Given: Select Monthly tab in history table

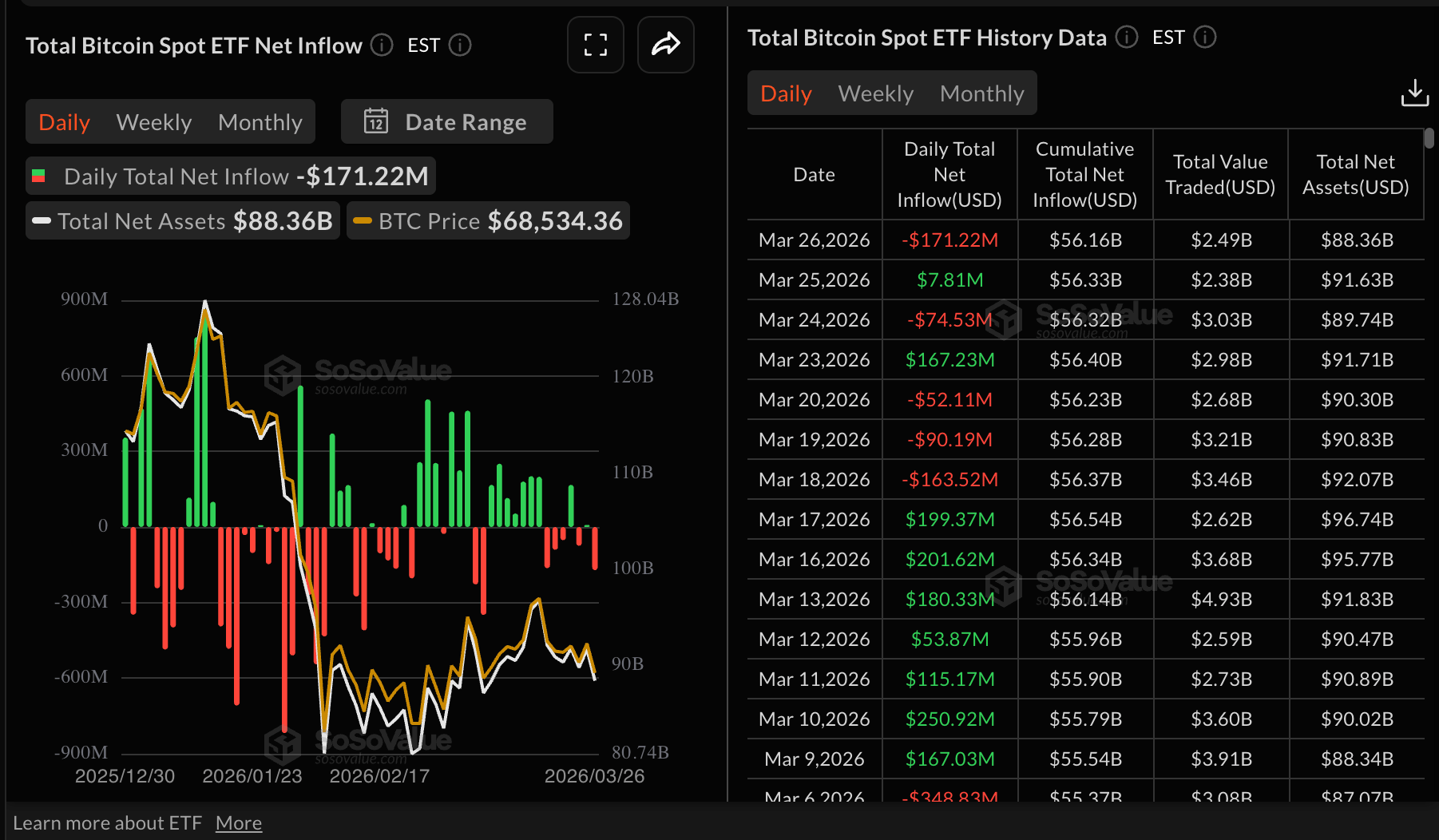Looking at the screenshot, I should click(981, 93).
